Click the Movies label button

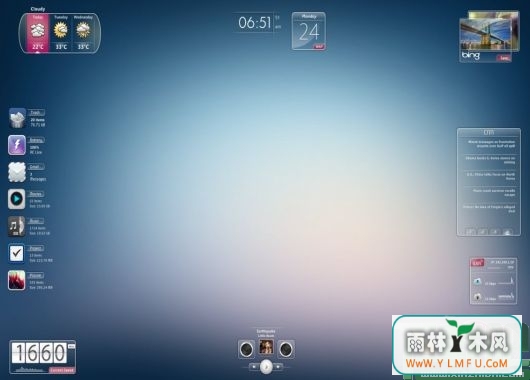tap(37, 194)
